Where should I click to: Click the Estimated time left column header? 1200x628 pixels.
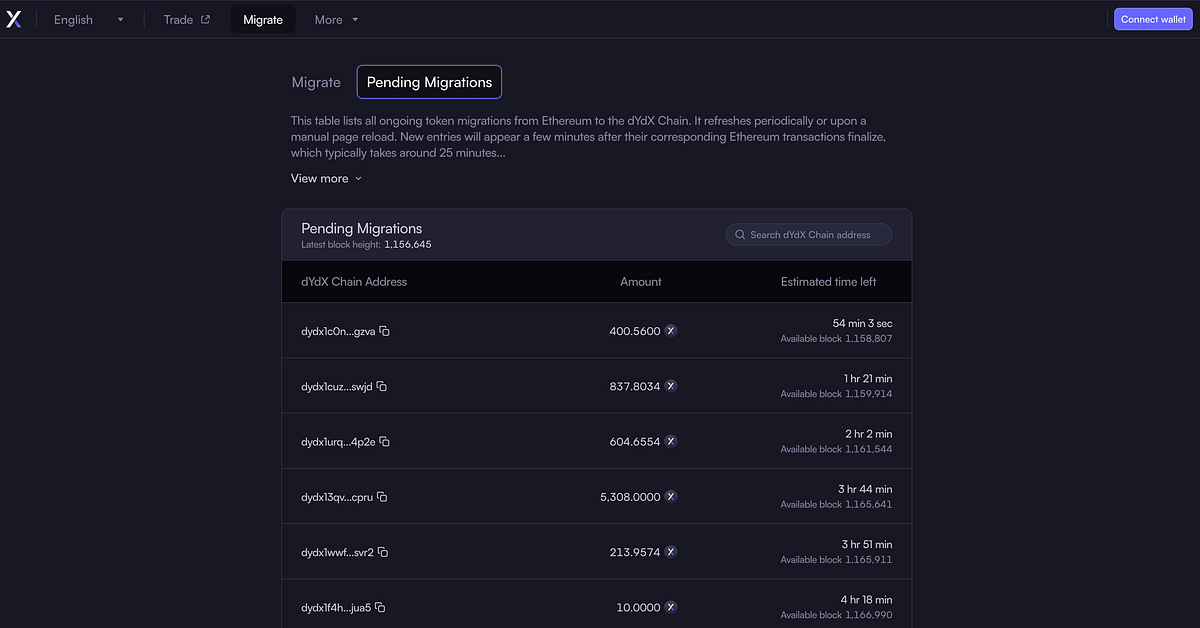(828, 282)
